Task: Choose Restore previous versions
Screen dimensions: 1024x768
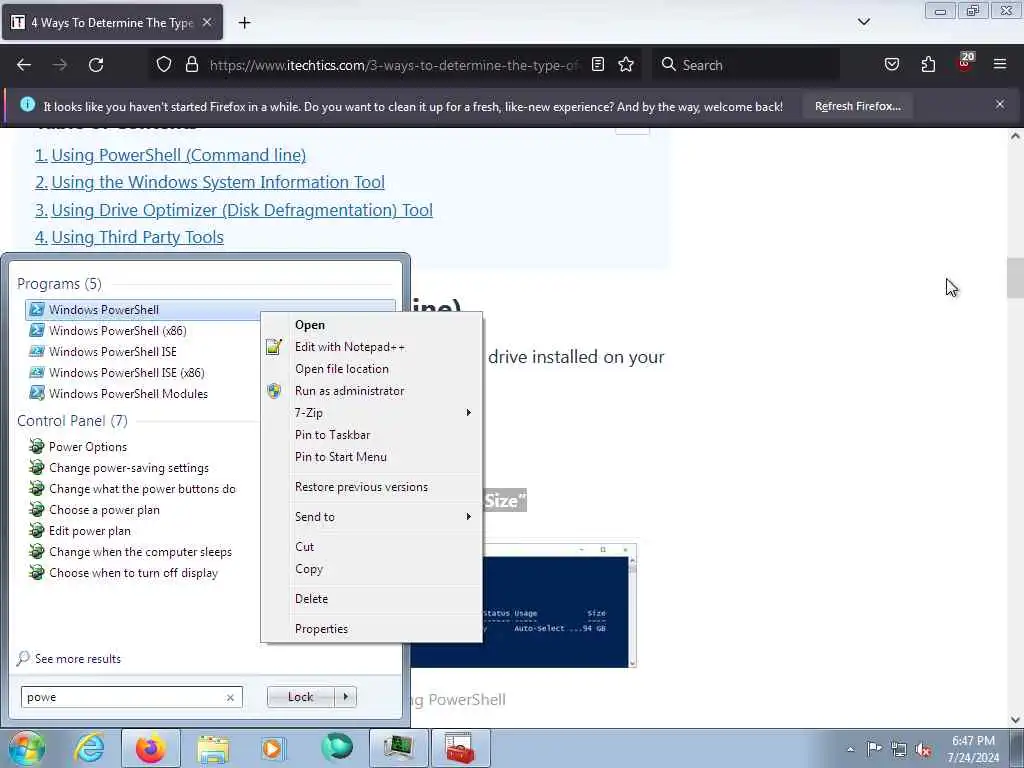Action: (x=372, y=487)
